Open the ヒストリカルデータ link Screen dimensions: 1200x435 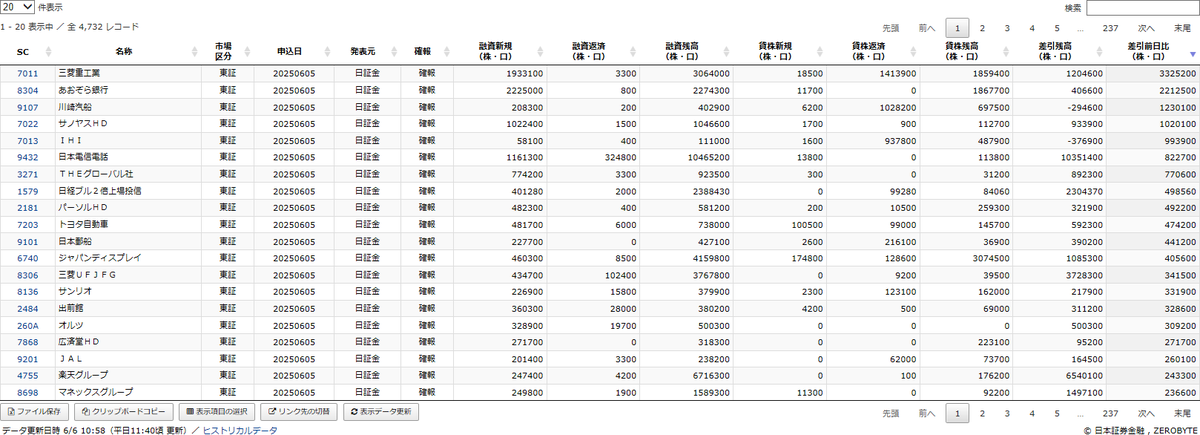[240, 429]
